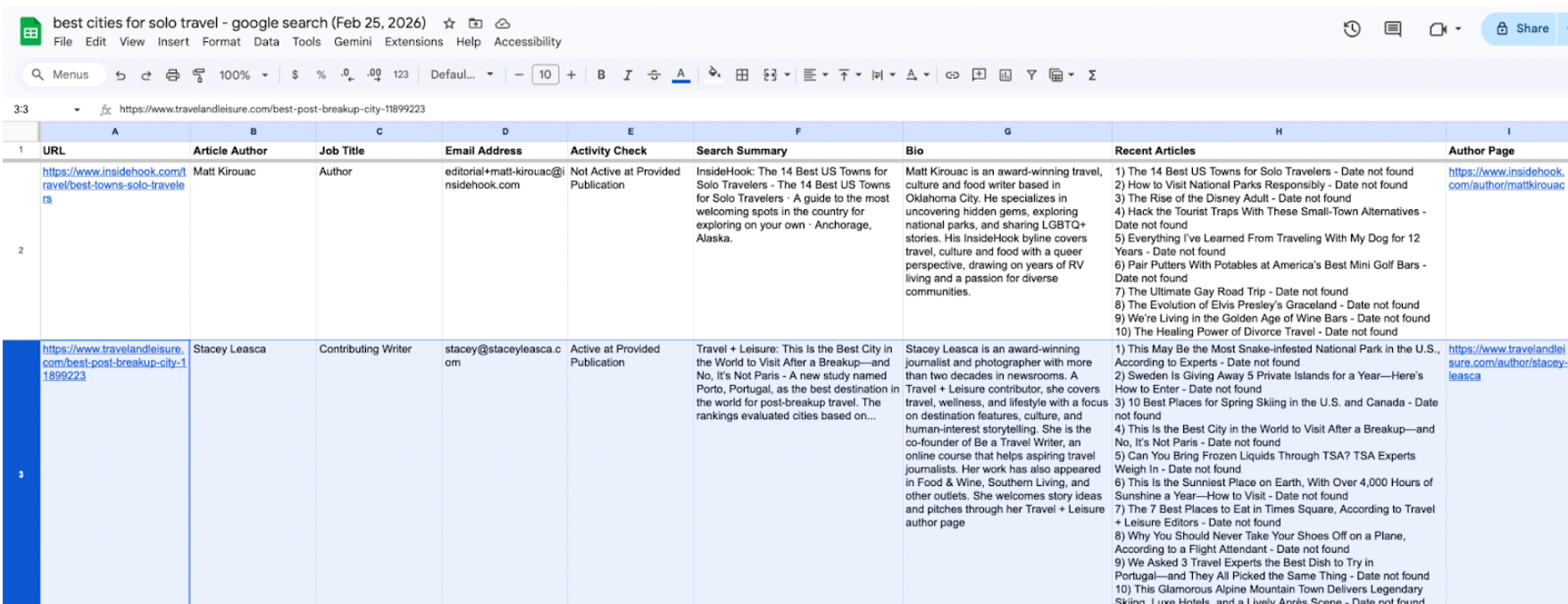Insert a chart
1568x604 pixels.
[1005, 75]
